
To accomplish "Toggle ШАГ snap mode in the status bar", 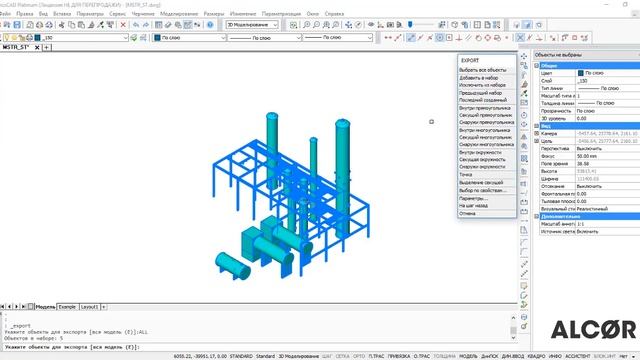I will click(327, 356).
